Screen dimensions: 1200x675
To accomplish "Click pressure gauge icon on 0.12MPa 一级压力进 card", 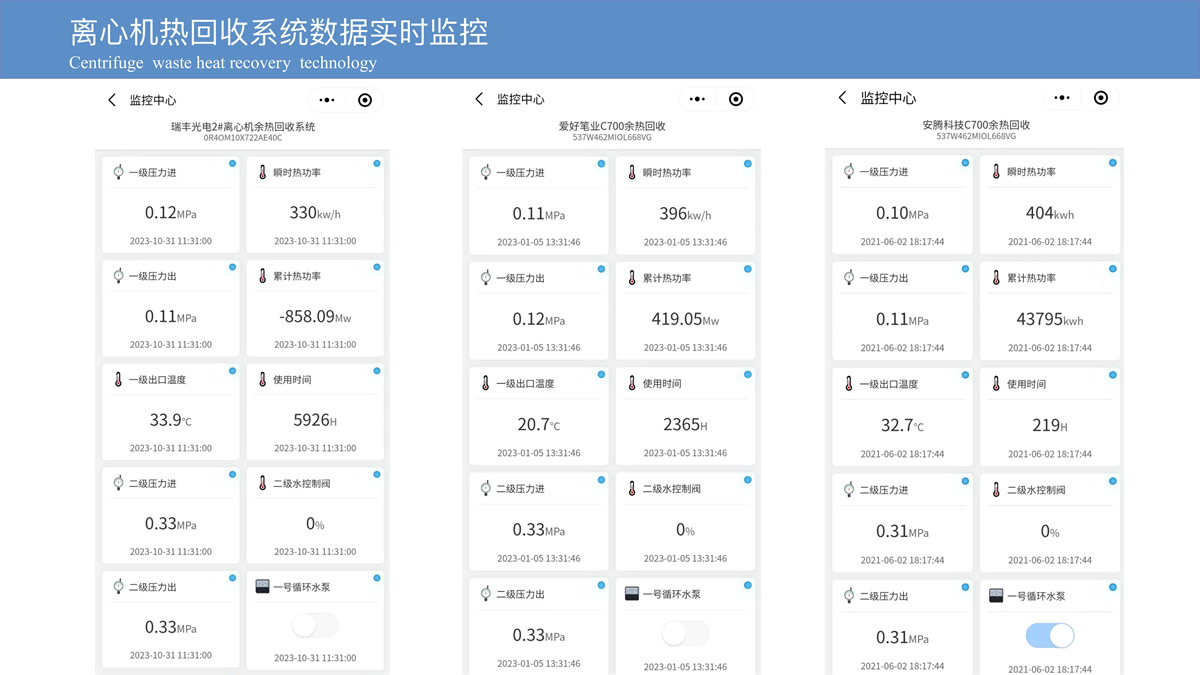I will point(118,172).
